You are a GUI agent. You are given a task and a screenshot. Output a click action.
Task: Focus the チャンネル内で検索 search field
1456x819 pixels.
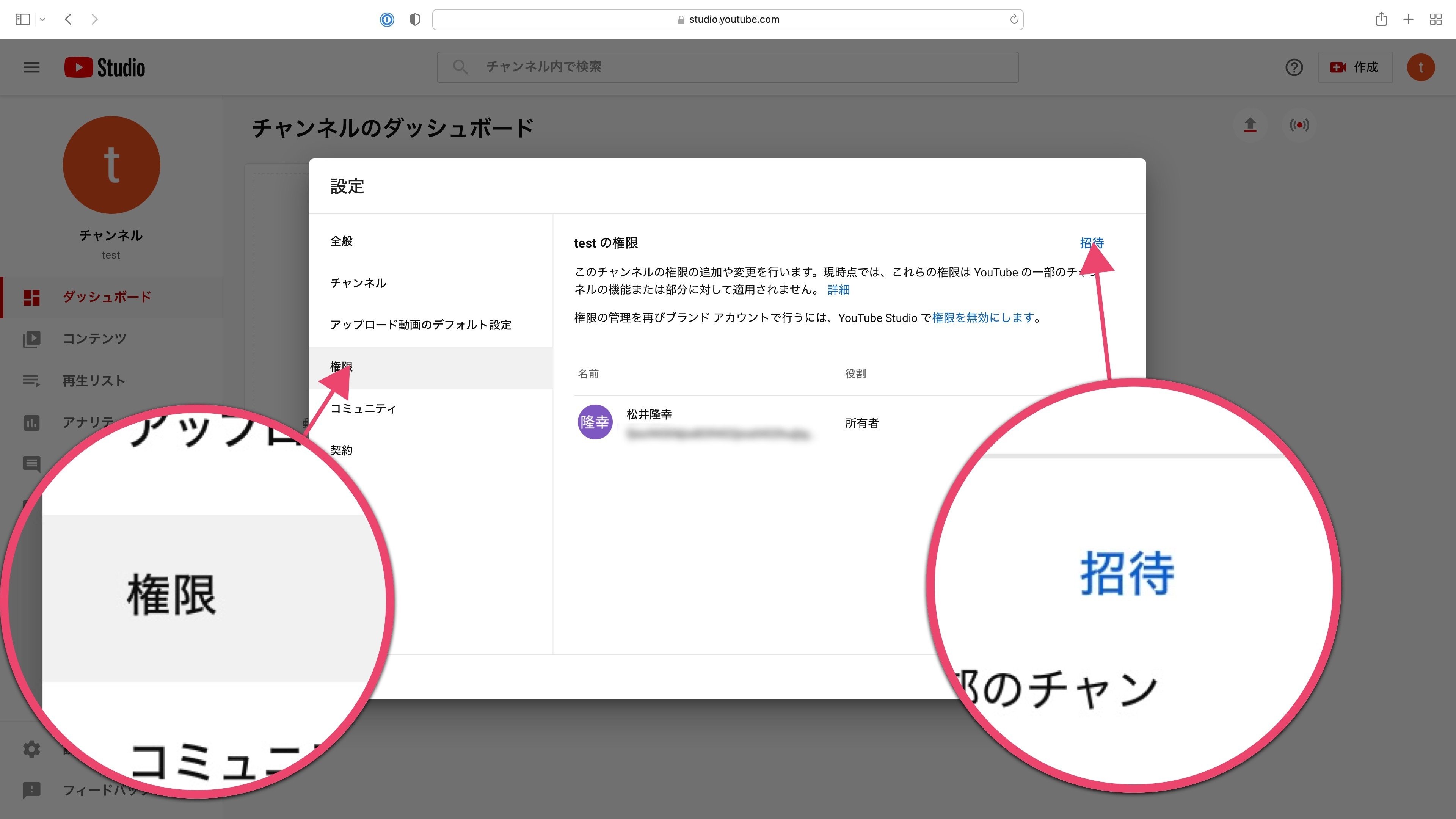(x=728, y=67)
